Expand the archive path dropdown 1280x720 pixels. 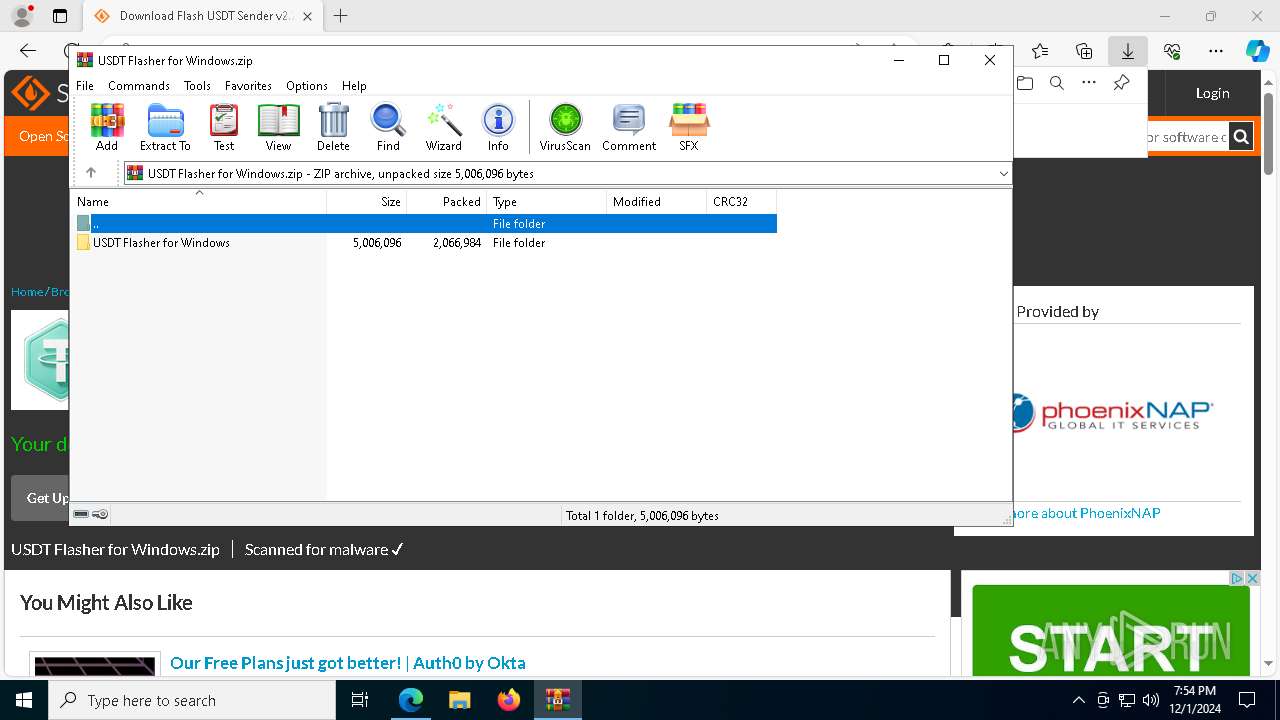tap(1003, 174)
